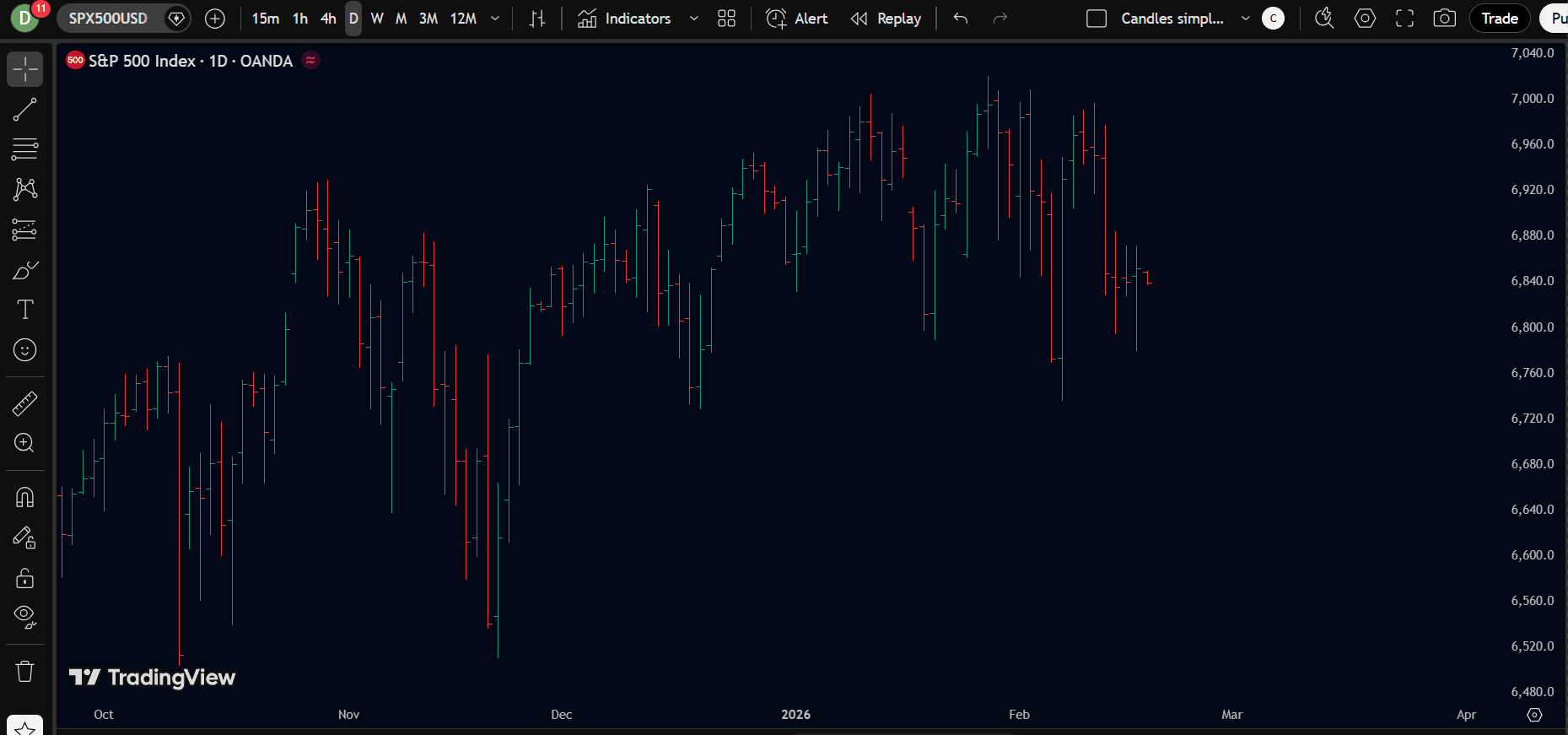Click the Trade button
Image resolution: width=1568 pixels, height=735 pixels.
pos(1499,19)
